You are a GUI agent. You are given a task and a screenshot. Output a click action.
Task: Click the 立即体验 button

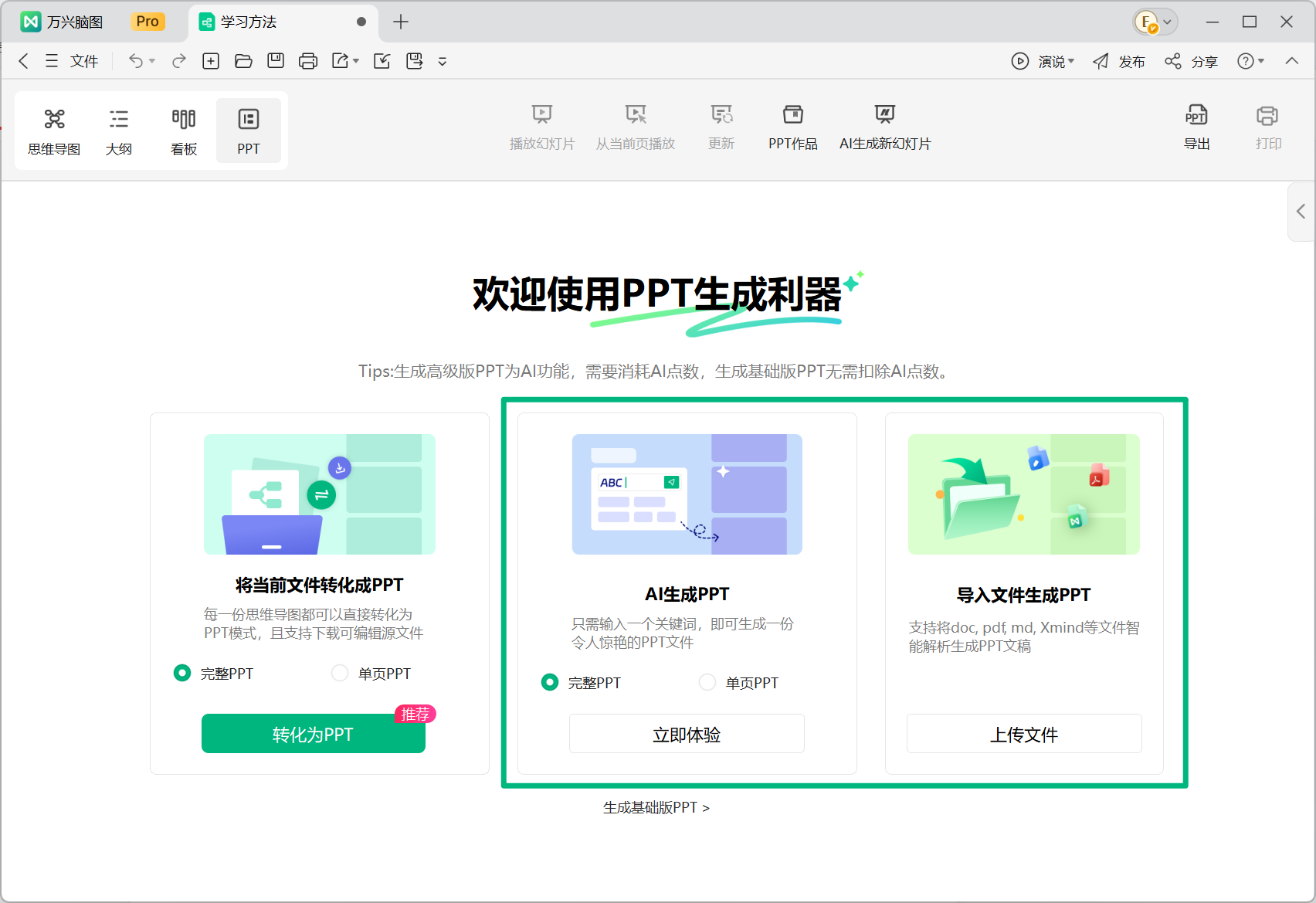(x=687, y=734)
